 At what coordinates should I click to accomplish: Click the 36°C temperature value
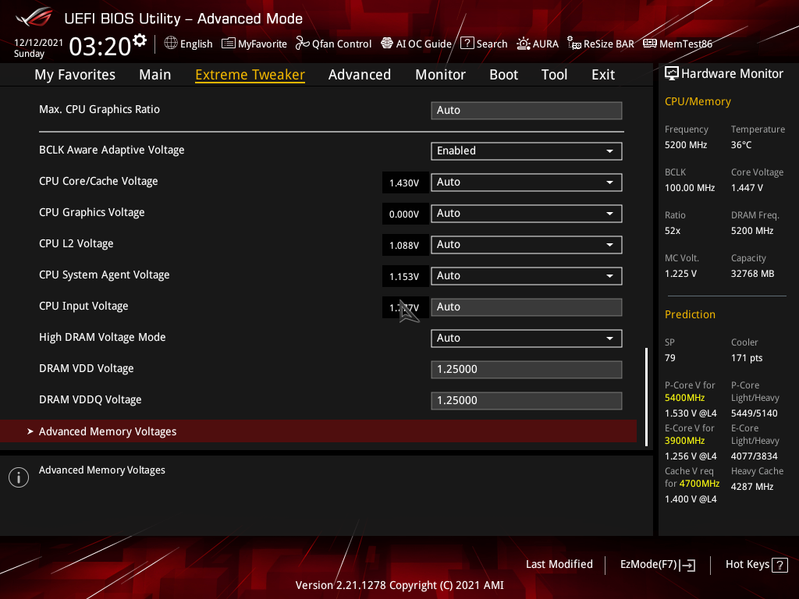[x=741, y=145]
